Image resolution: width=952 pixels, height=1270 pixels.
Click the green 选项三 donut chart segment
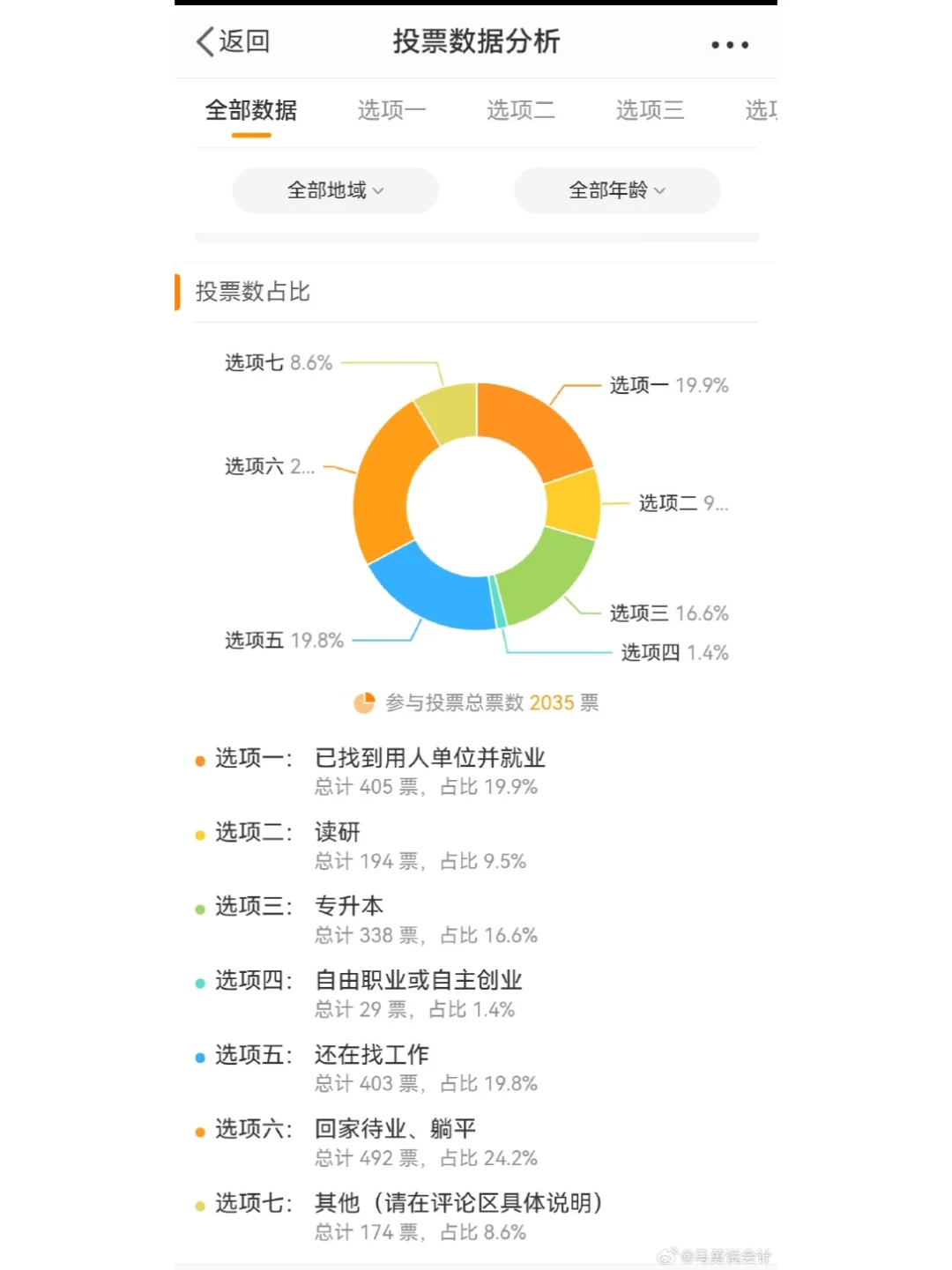(547, 575)
